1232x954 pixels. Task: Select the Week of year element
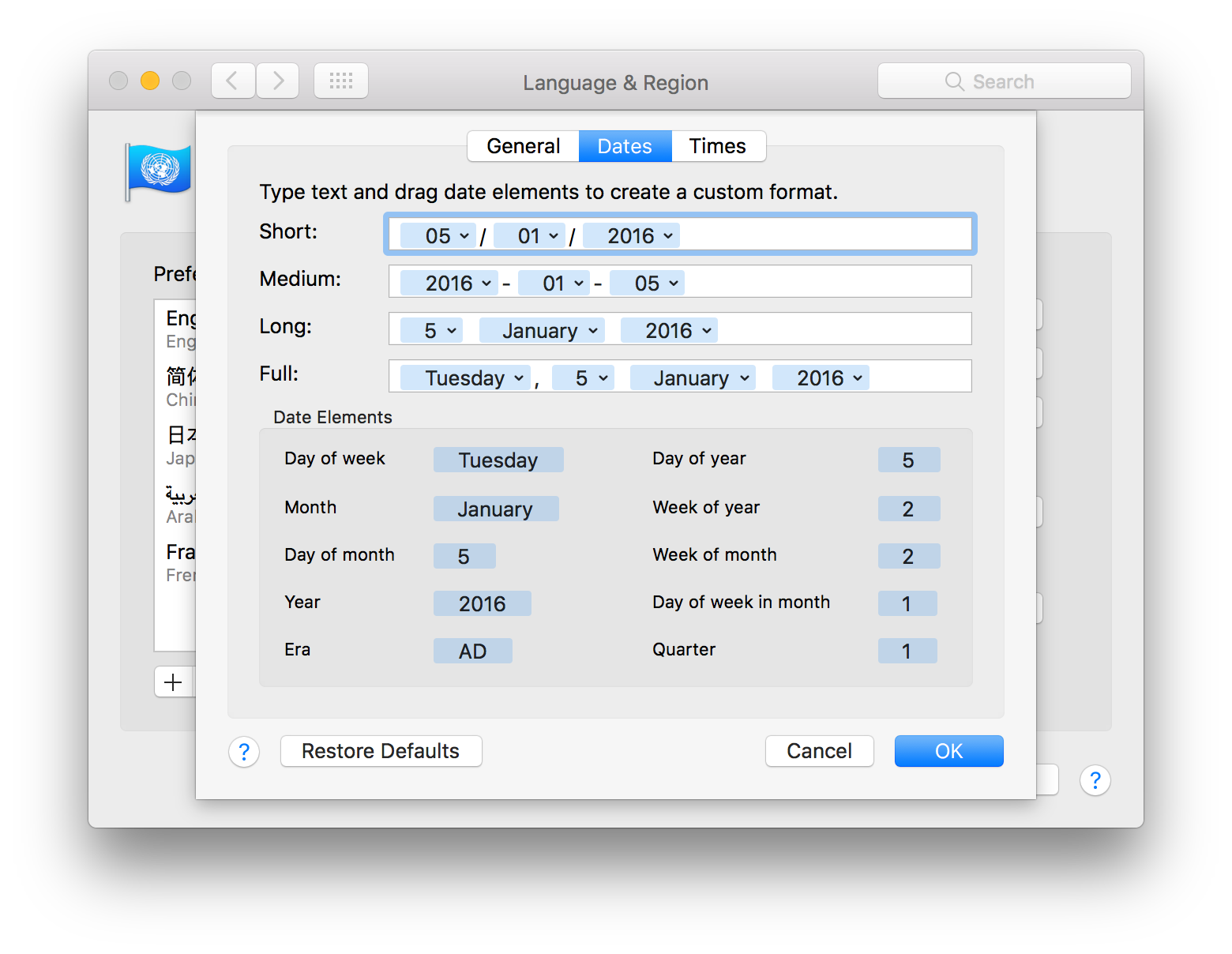[909, 508]
